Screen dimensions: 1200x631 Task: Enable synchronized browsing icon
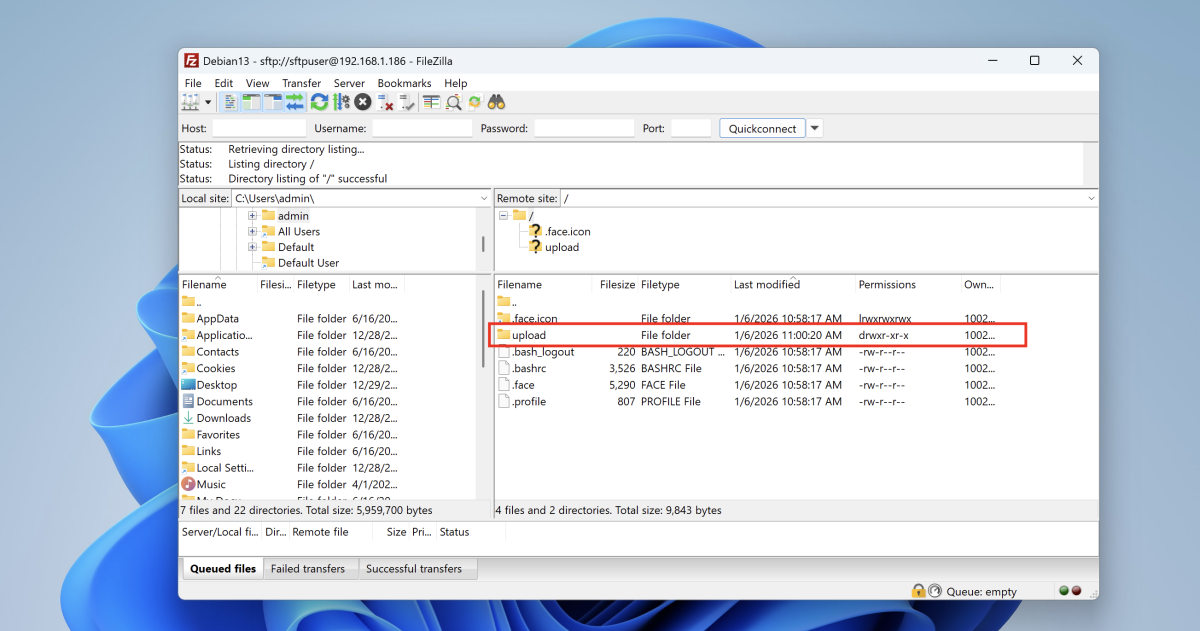click(475, 102)
